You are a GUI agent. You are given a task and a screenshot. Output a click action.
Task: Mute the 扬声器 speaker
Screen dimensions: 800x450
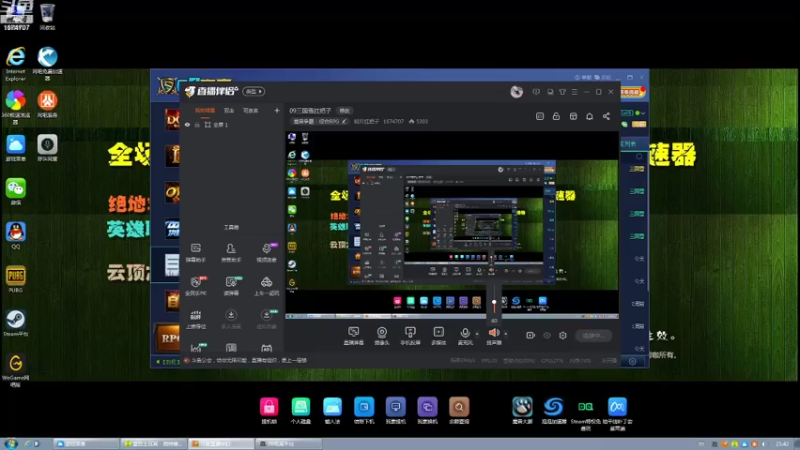(x=493, y=335)
